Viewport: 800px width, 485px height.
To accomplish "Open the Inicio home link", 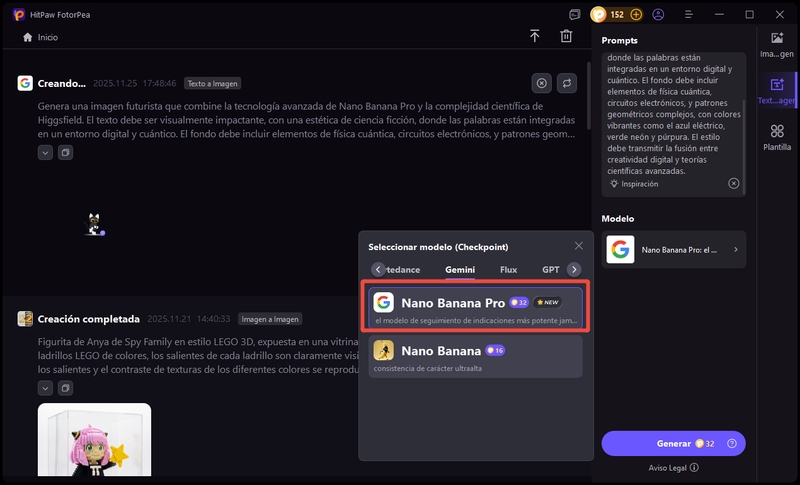I will point(40,37).
